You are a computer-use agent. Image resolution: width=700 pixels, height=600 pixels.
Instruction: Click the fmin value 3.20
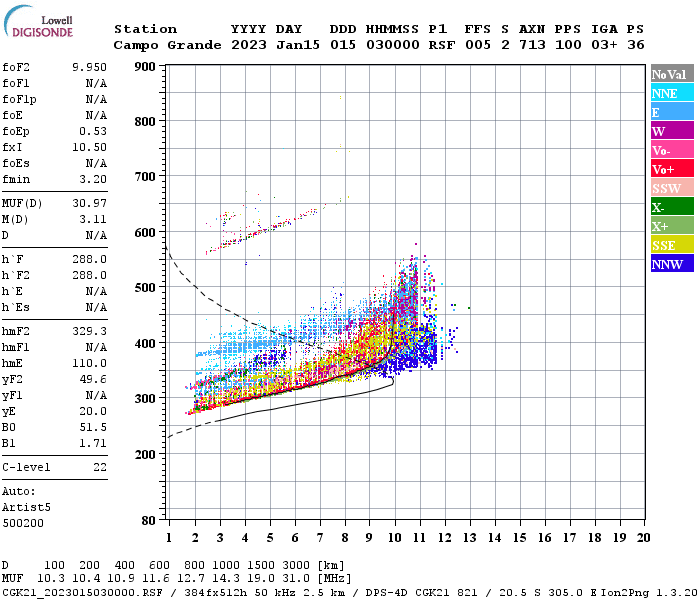coord(93,179)
